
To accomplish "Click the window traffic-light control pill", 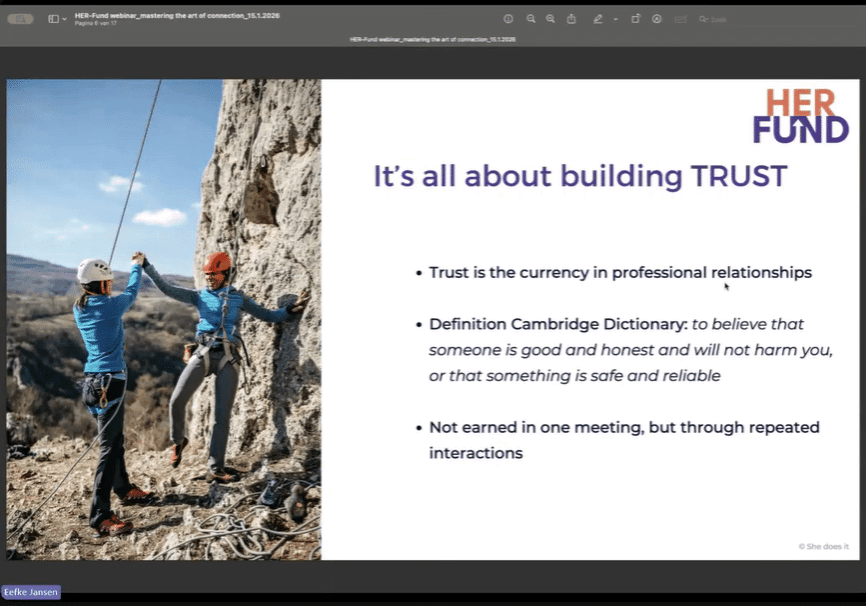I will (x=21, y=19).
